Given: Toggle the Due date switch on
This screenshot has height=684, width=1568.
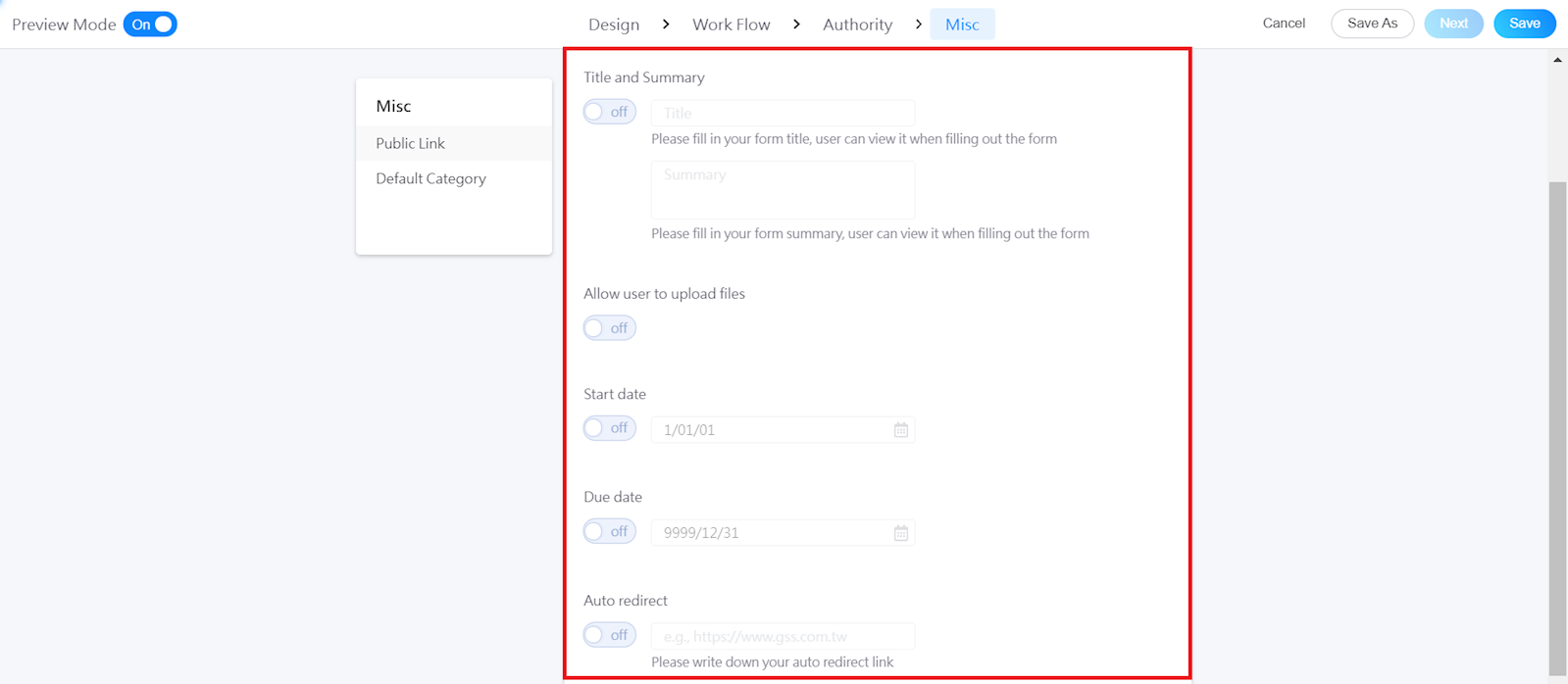Looking at the screenshot, I should [609, 531].
